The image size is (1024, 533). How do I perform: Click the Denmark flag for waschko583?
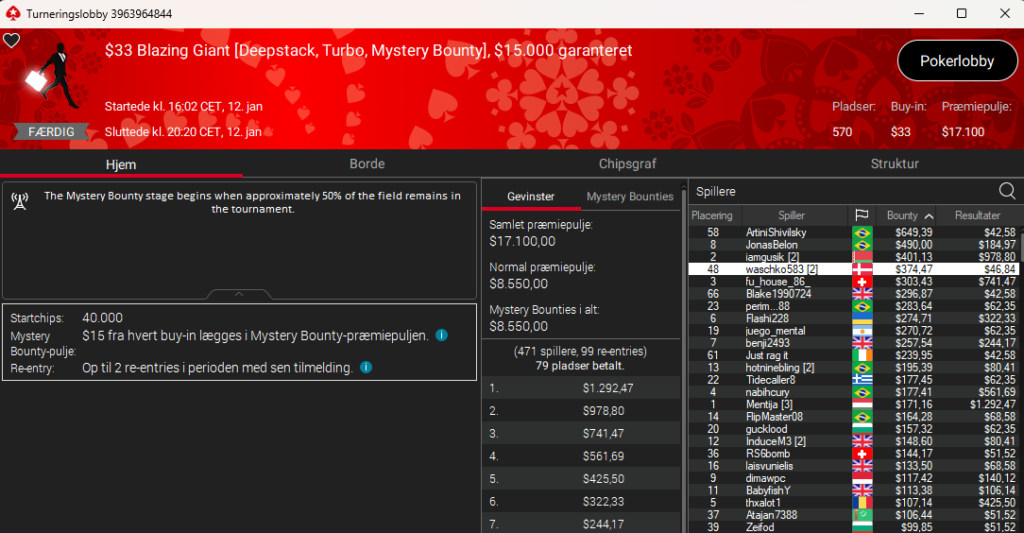click(861, 270)
